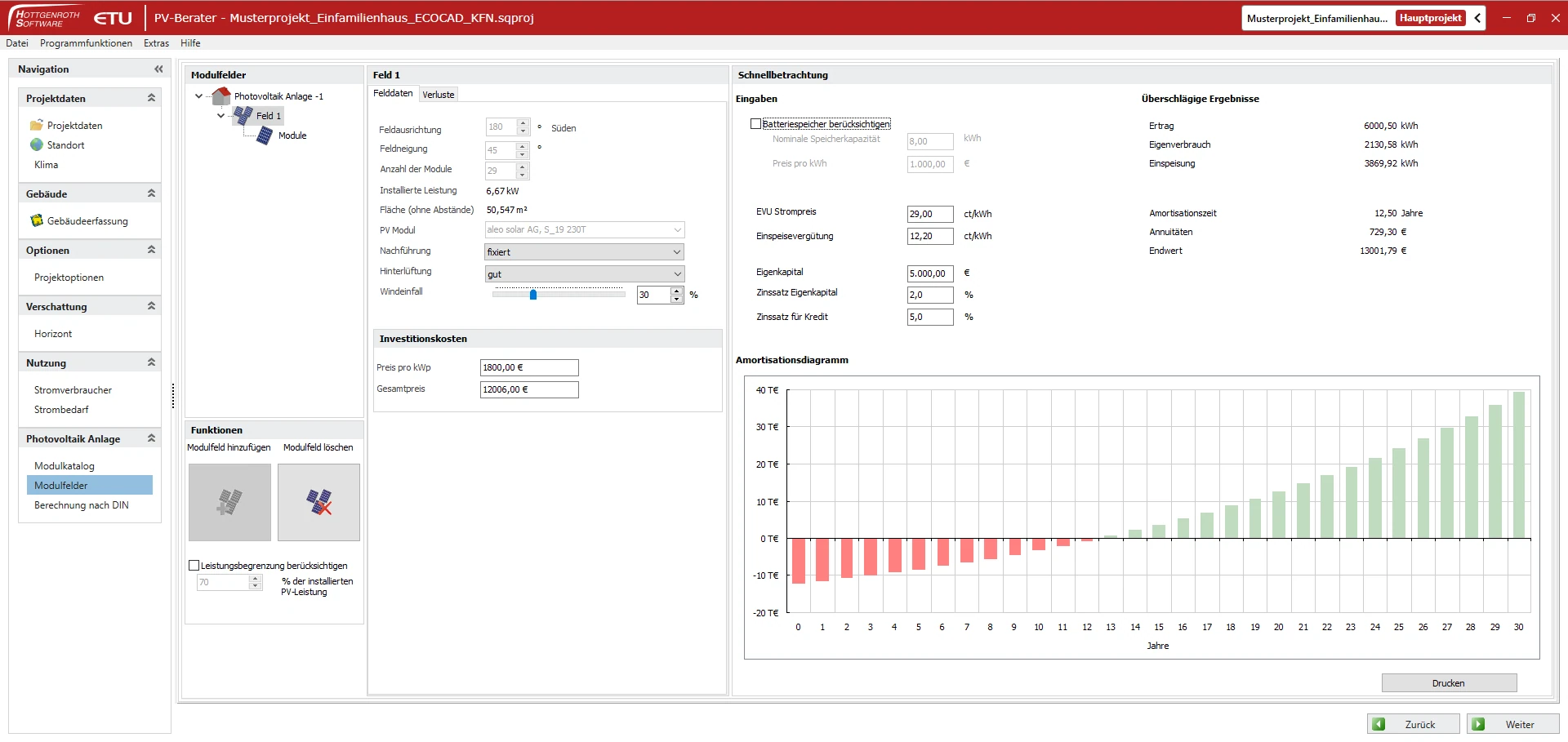Click the Weiter button
Screen dimensions: 1568x742
point(1512,724)
